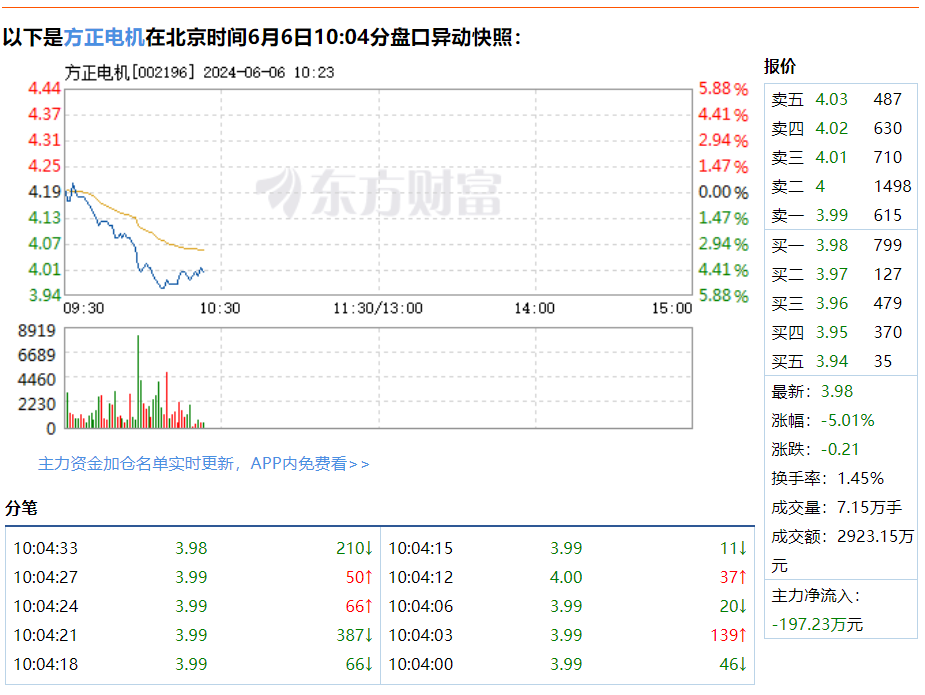Screen dimensions: 925x695
Task: Select the 买三 3.96 quote row
Action: [x=840, y=303]
